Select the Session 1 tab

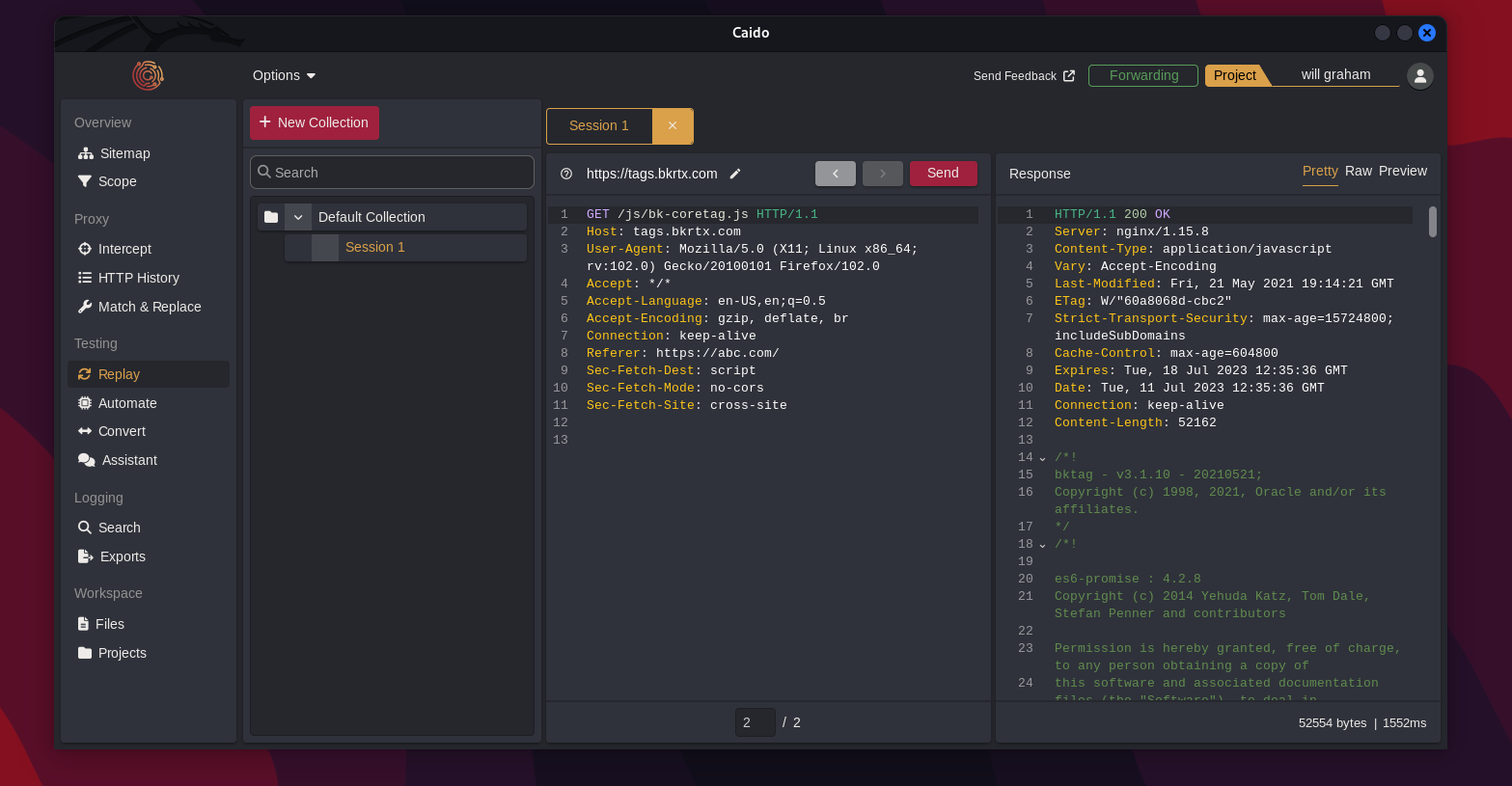tap(599, 126)
